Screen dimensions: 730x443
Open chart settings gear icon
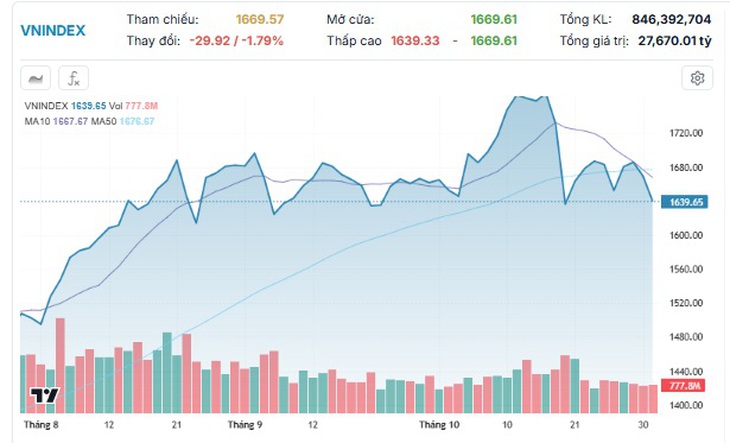(x=697, y=78)
